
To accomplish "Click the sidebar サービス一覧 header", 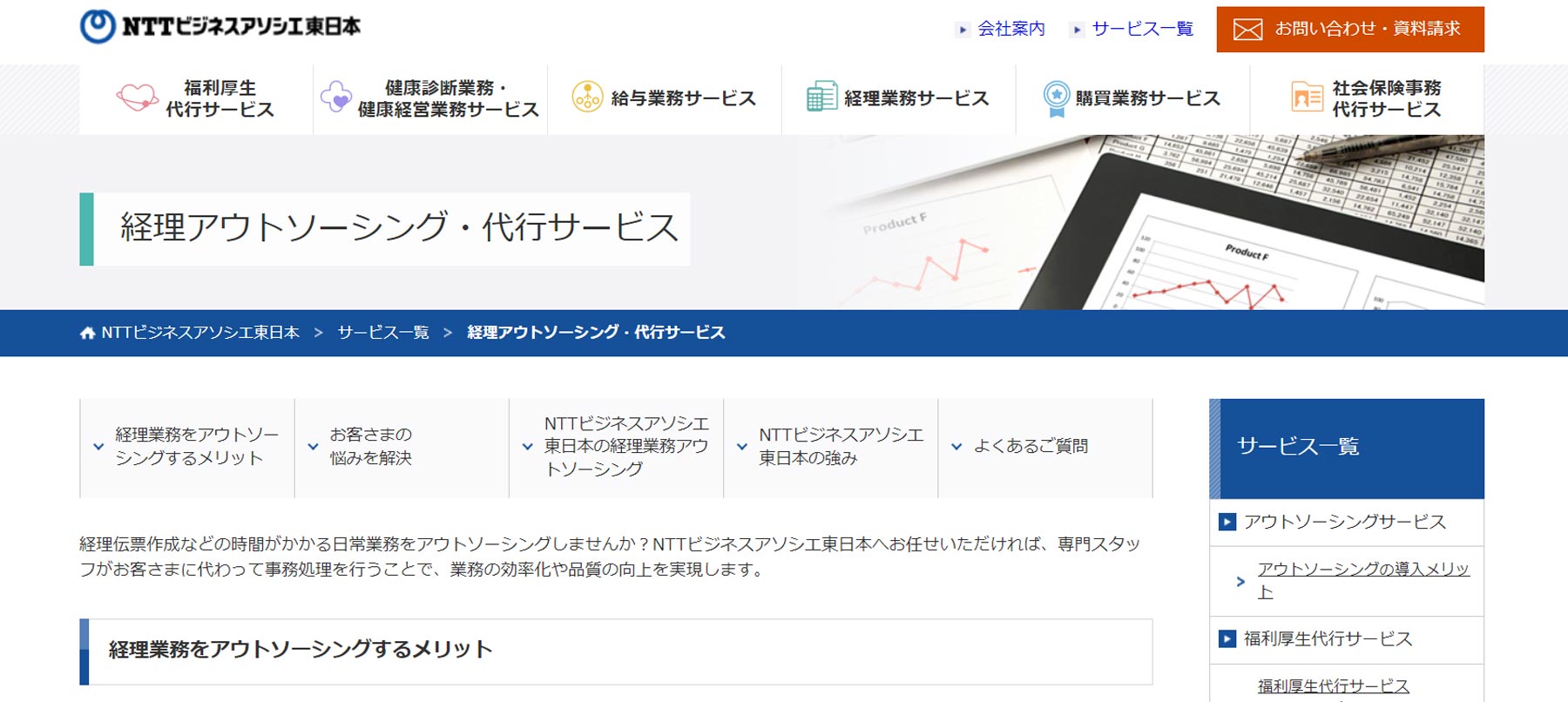I will (x=1347, y=449).
